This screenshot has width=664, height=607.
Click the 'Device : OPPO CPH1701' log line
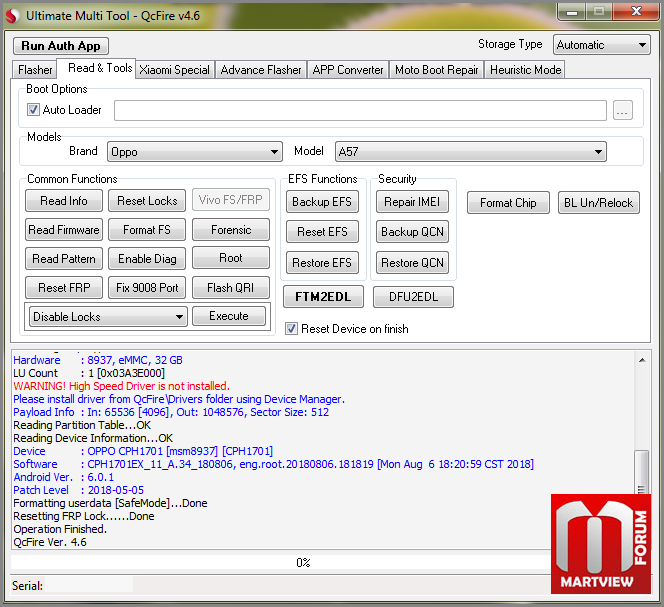pyautogui.click(x=143, y=451)
